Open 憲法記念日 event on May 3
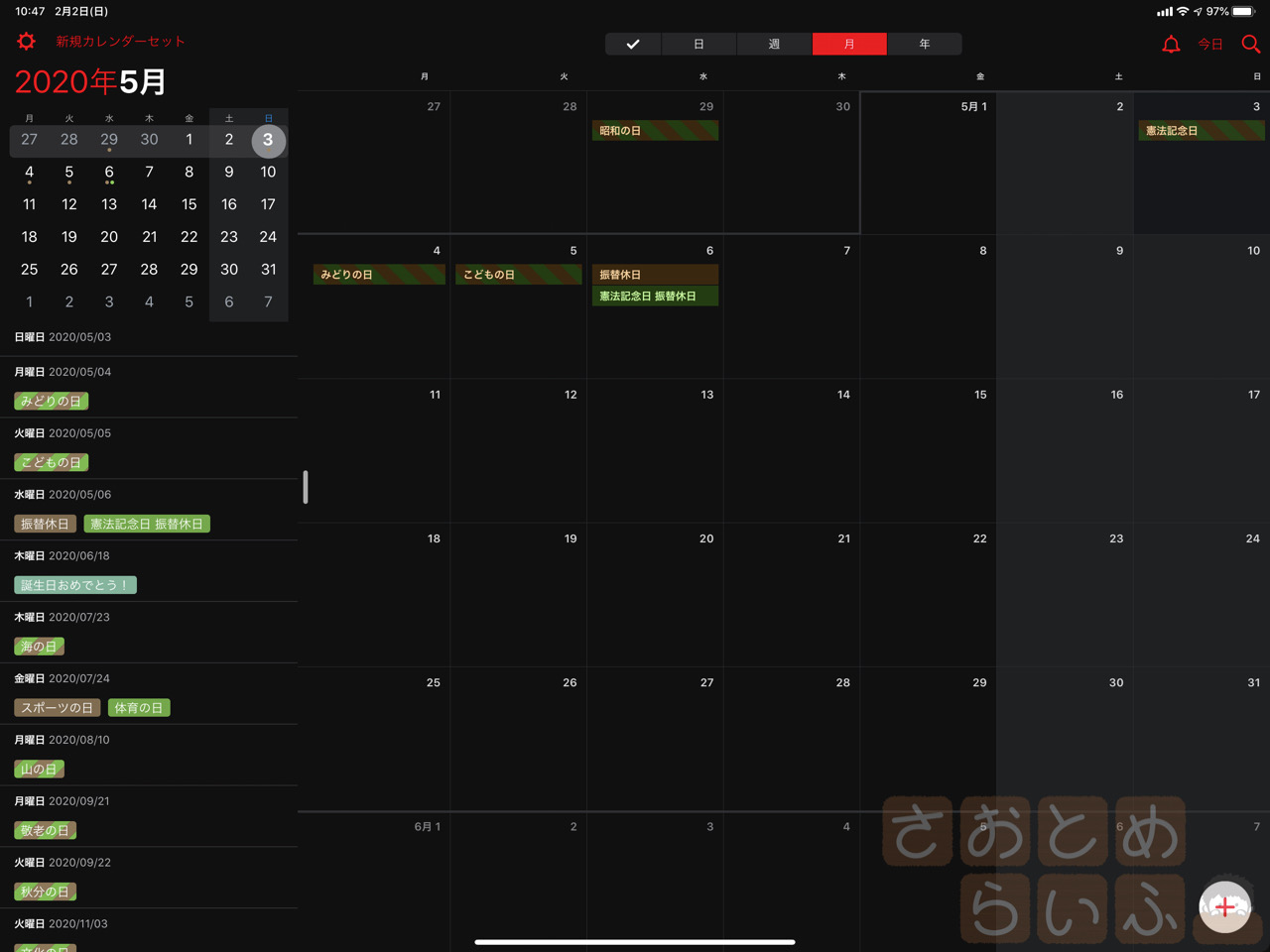This screenshot has height=952, width=1270. (1202, 130)
